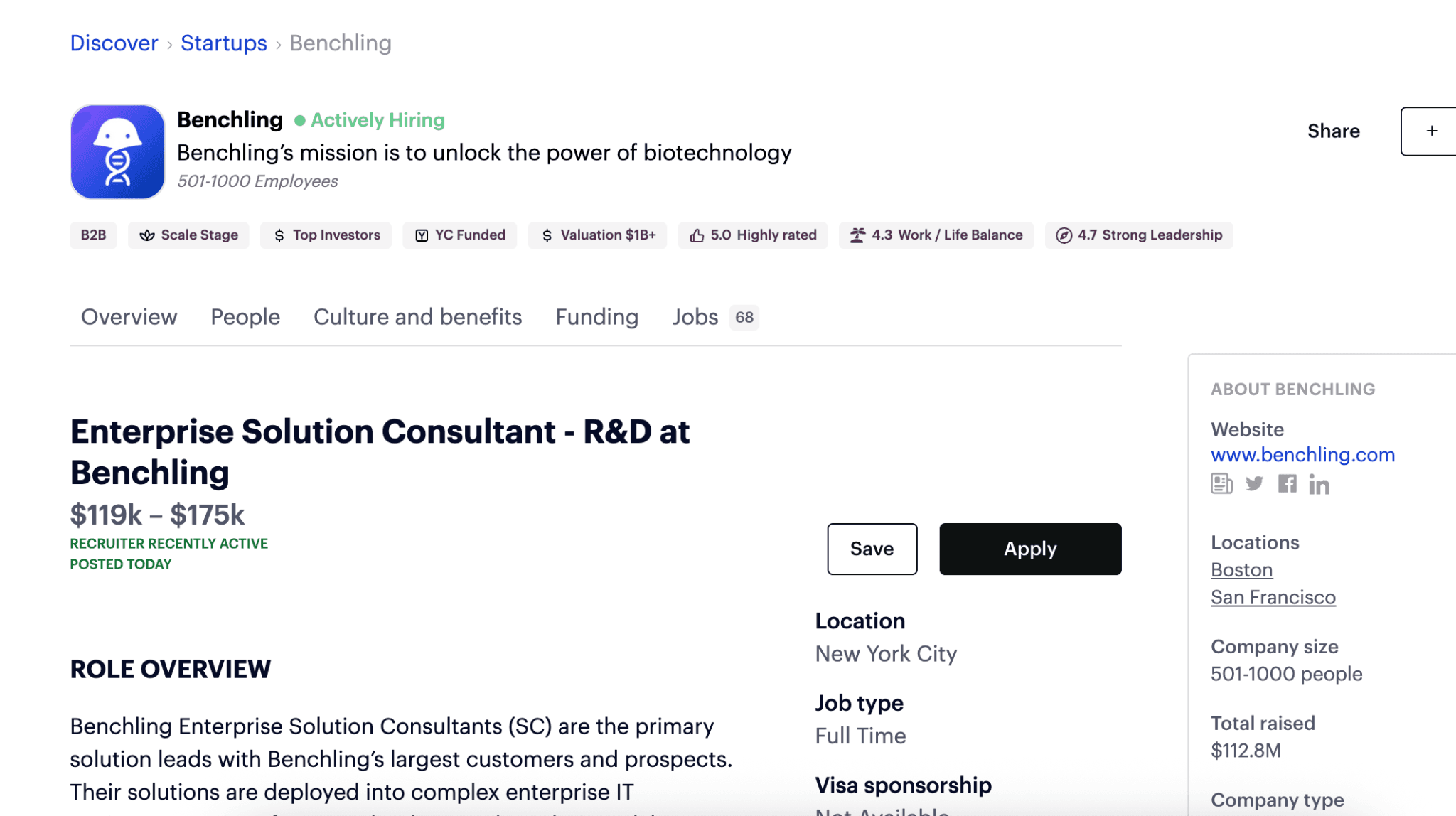Image resolution: width=1456 pixels, height=816 pixels.
Task: Share the Benchling company page
Action: tap(1333, 131)
